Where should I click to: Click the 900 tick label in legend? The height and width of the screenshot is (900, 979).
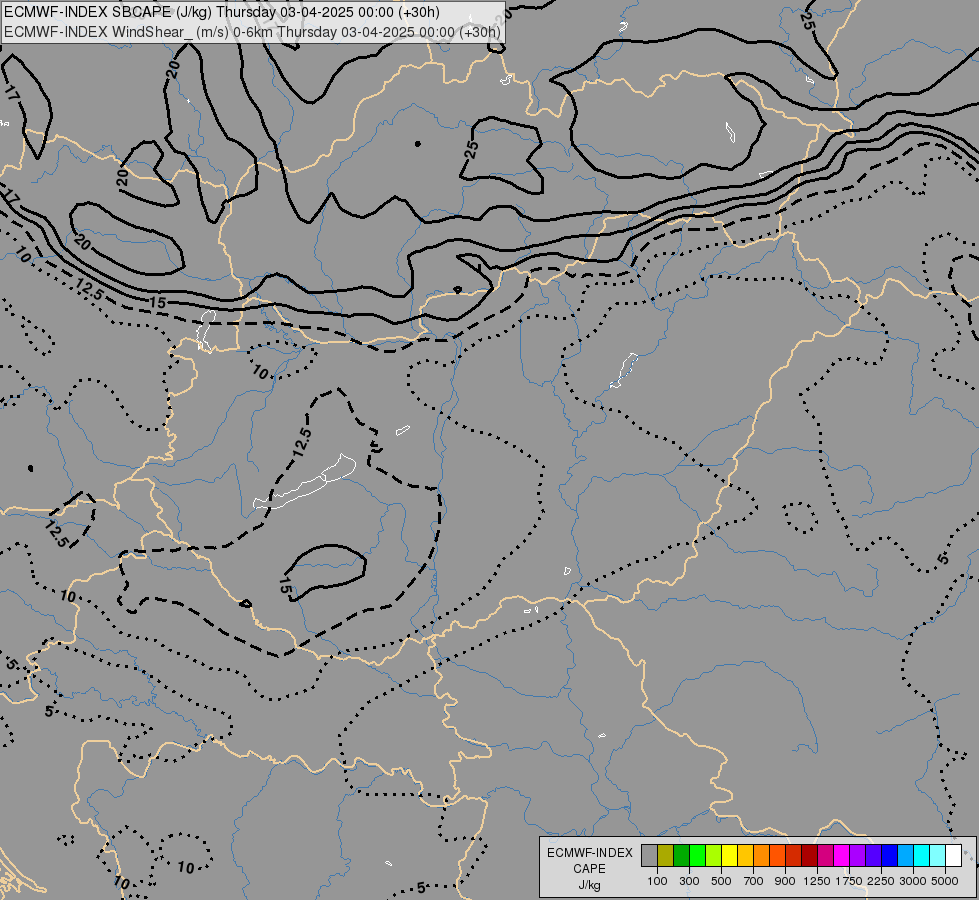(x=785, y=881)
